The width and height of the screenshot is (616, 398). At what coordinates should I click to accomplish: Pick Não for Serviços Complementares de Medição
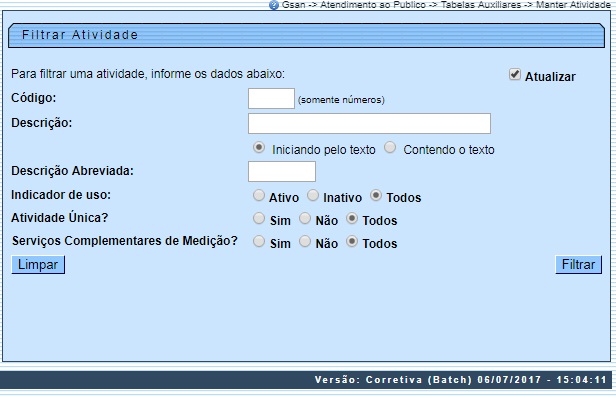coord(305,241)
